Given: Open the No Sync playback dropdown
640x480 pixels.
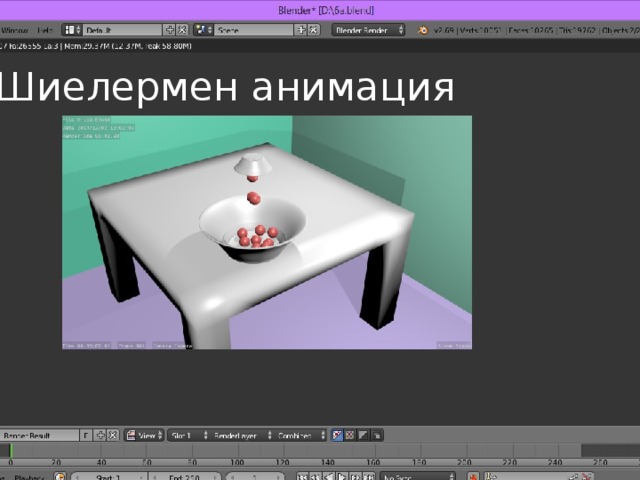Looking at the screenshot, I should [x=417, y=477].
